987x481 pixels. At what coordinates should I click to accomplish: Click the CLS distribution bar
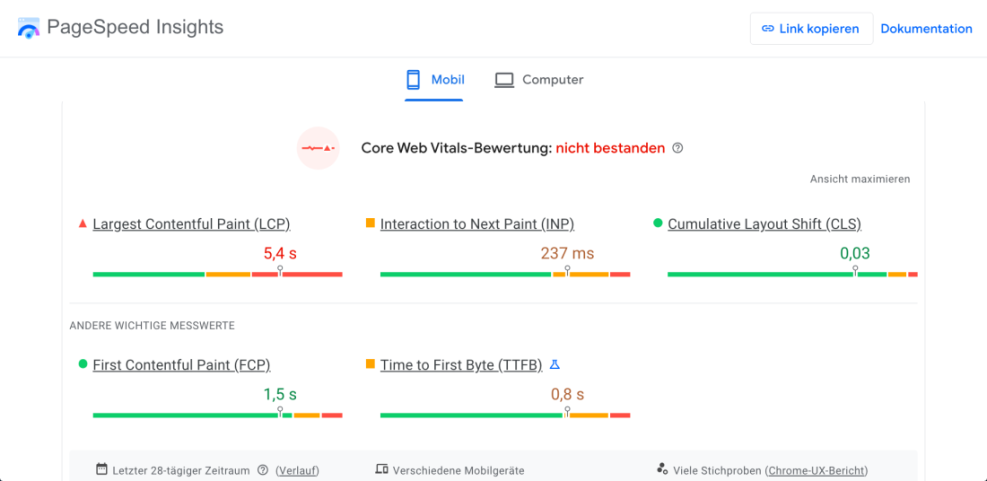click(x=792, y=274)
